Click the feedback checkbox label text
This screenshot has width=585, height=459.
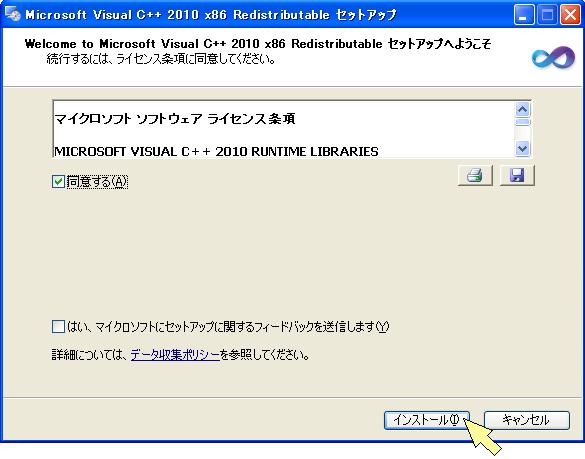click(x=228, y=327)
